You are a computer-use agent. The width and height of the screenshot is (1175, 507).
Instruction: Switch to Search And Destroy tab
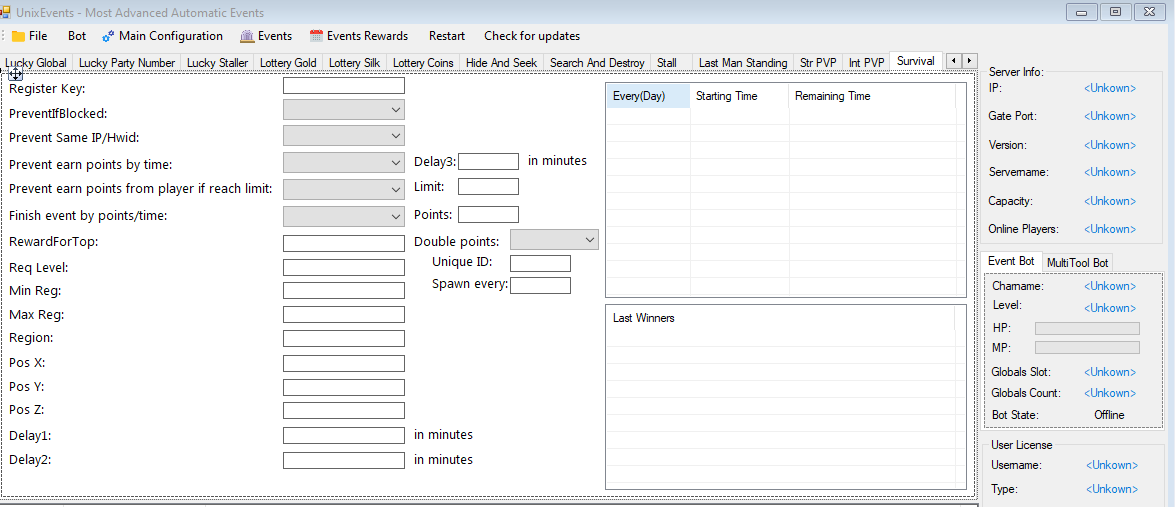pyautogui.click(x=596, y=63)
